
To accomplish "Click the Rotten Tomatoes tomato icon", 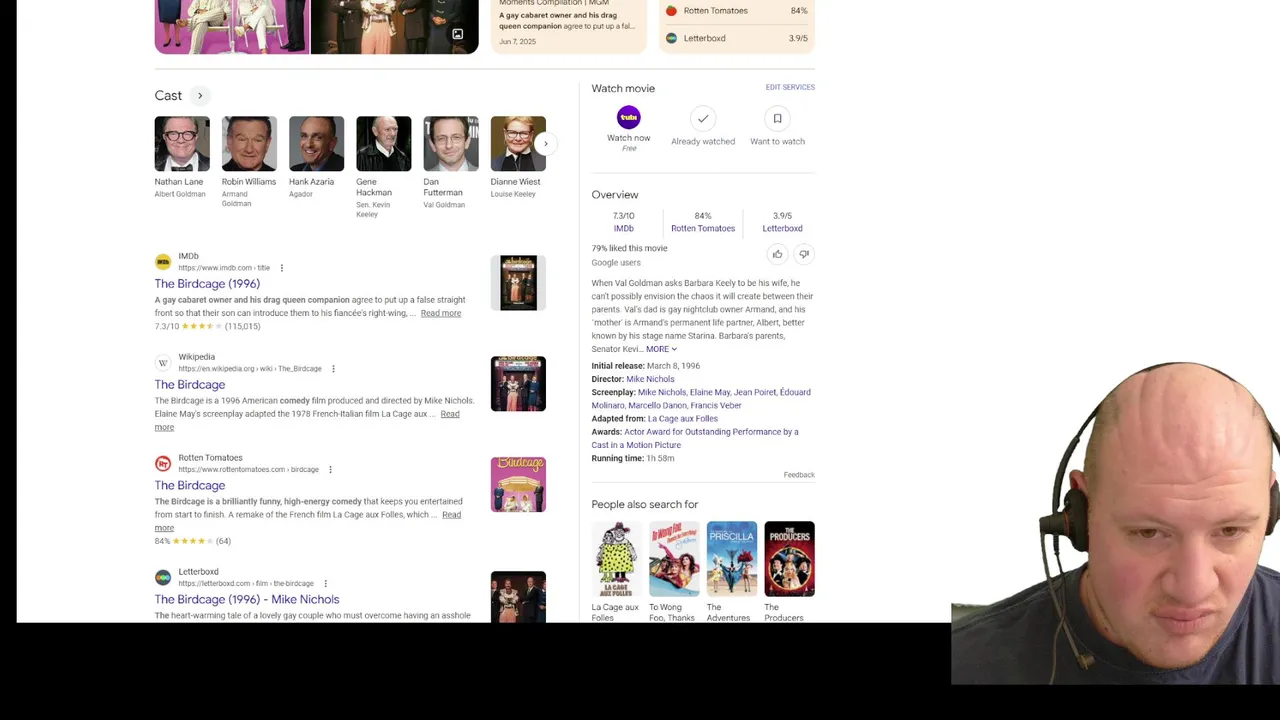I will tap(671, 11).
